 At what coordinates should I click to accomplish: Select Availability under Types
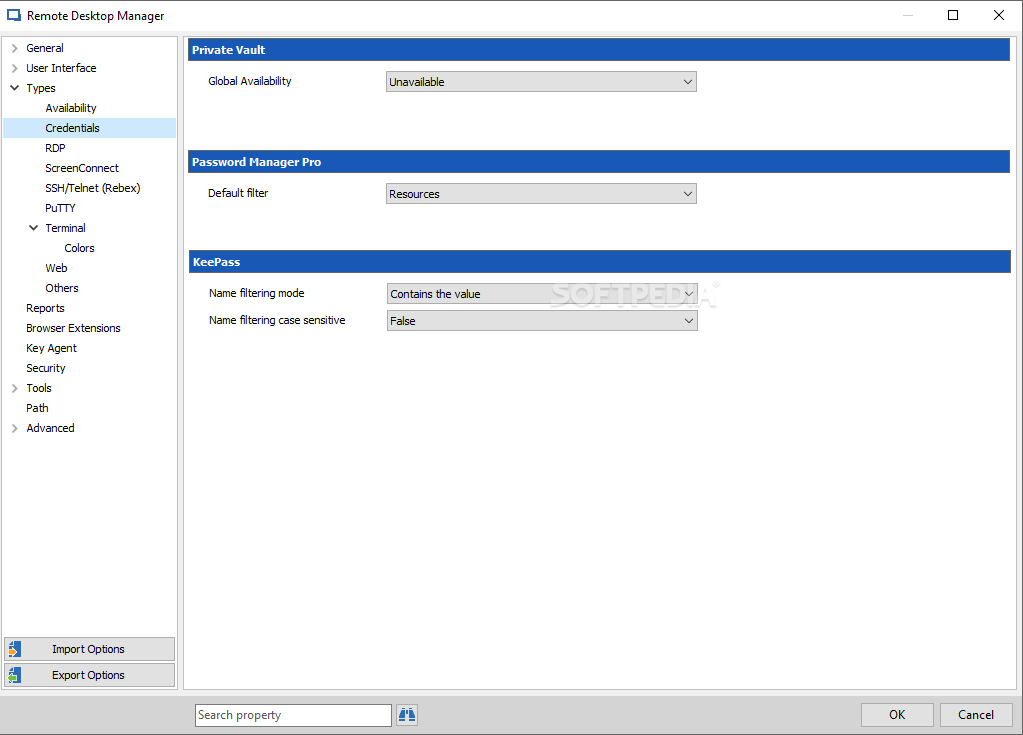click(71, 108)
